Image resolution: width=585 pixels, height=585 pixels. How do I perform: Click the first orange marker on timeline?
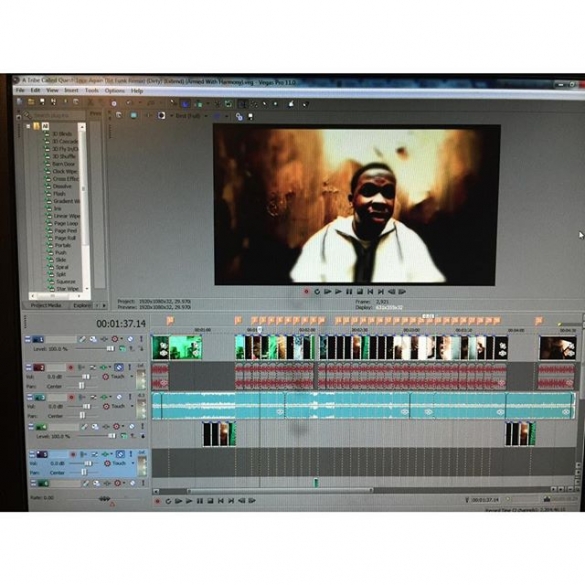[170, 320]
